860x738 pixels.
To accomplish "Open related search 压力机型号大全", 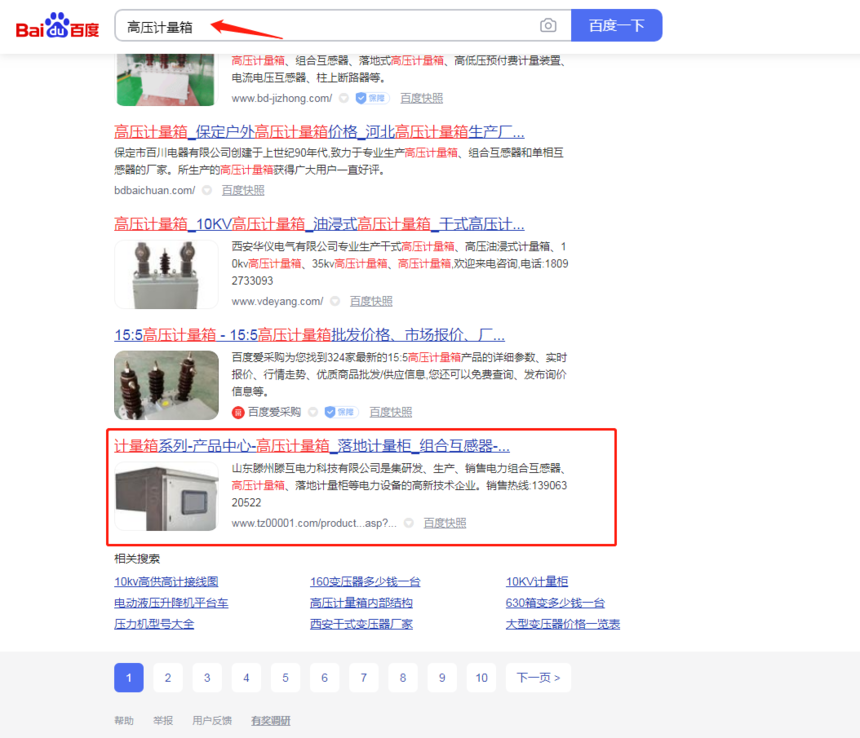I will [x=154, y=624].
